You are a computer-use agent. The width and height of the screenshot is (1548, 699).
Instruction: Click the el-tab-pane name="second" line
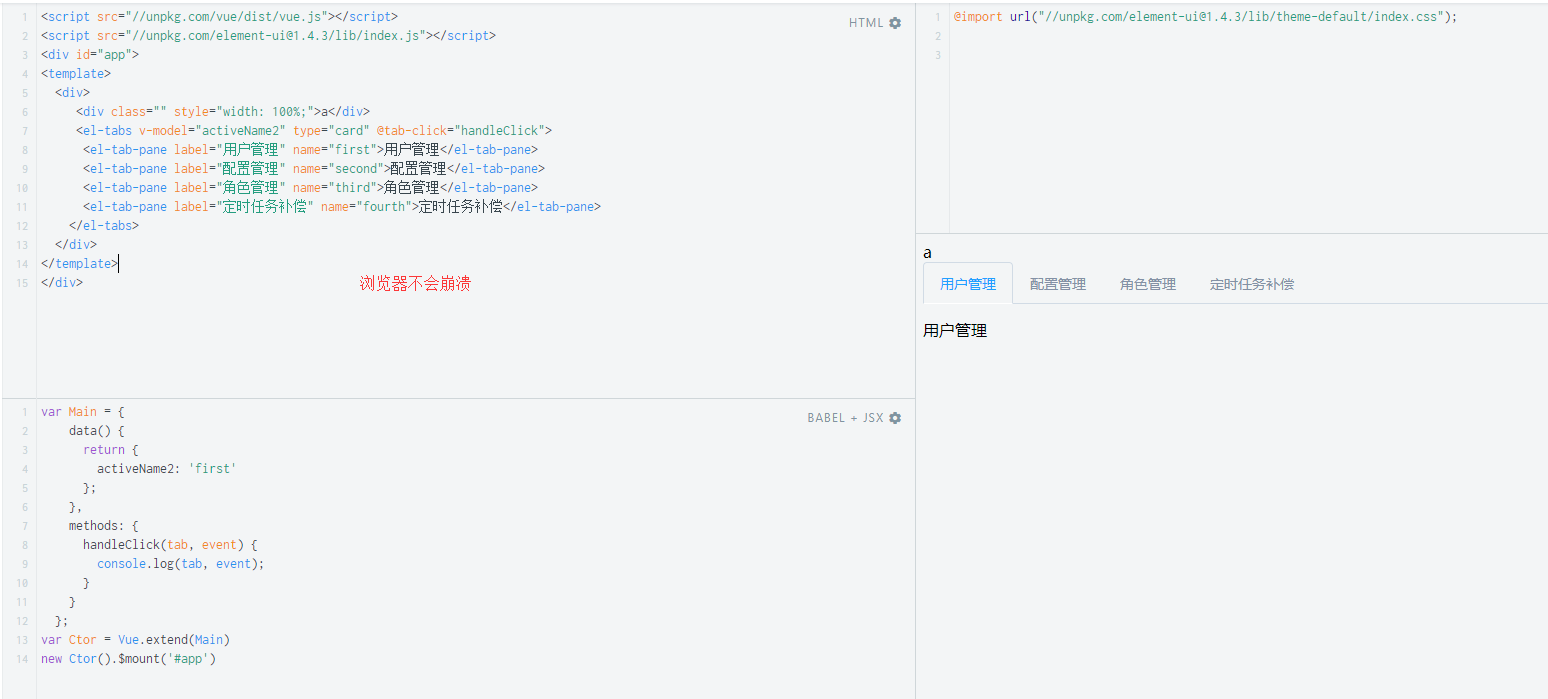(x=314, y=169)
